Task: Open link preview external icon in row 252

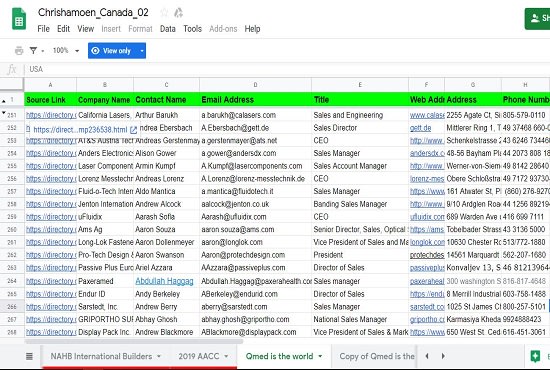Action: pos(133,130)
